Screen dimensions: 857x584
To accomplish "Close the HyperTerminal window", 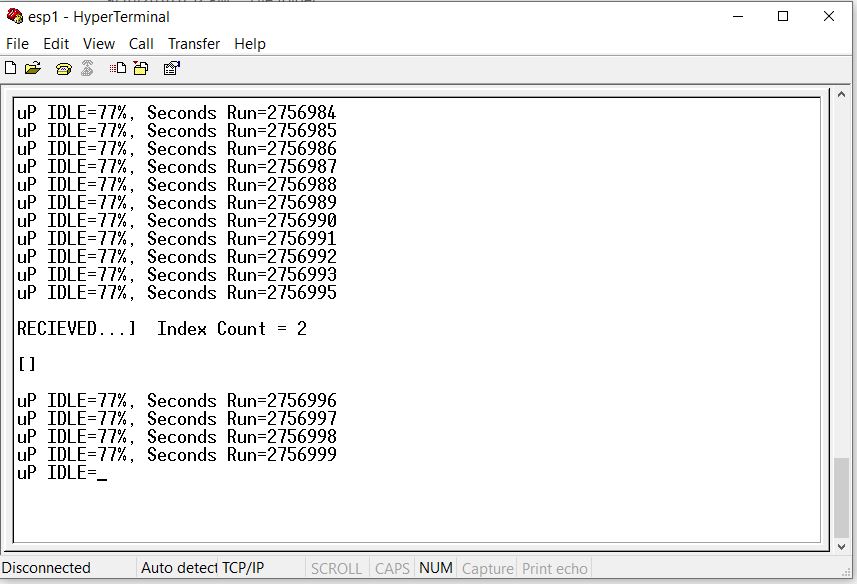I will tap(829, 16).
